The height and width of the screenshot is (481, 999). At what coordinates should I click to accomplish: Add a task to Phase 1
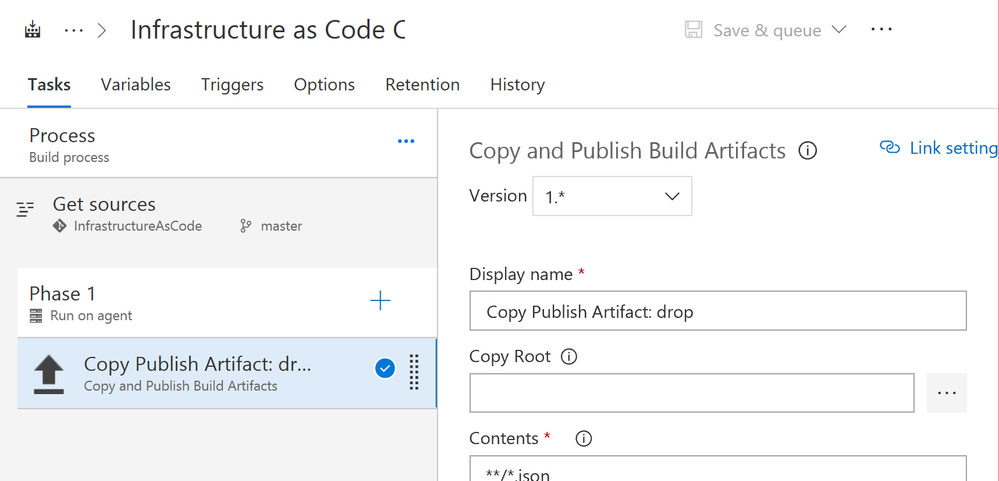(380, 301)
